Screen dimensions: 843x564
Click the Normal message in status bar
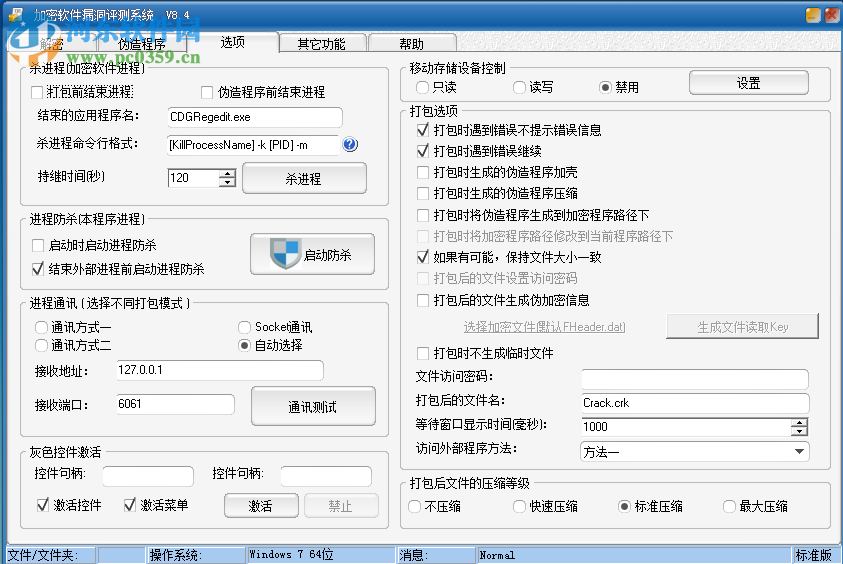tap(634, 555)
